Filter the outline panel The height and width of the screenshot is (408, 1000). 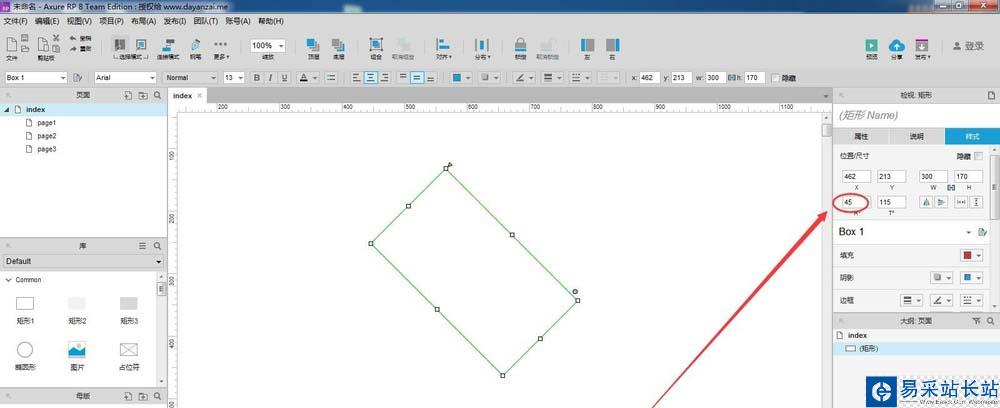(x=976, y=321)
